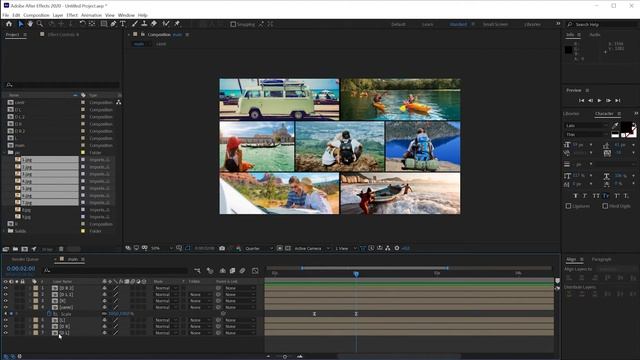This screenshot has height=360, width=640.
Task: Select the Rotation tool
Action: click(82, 24)
